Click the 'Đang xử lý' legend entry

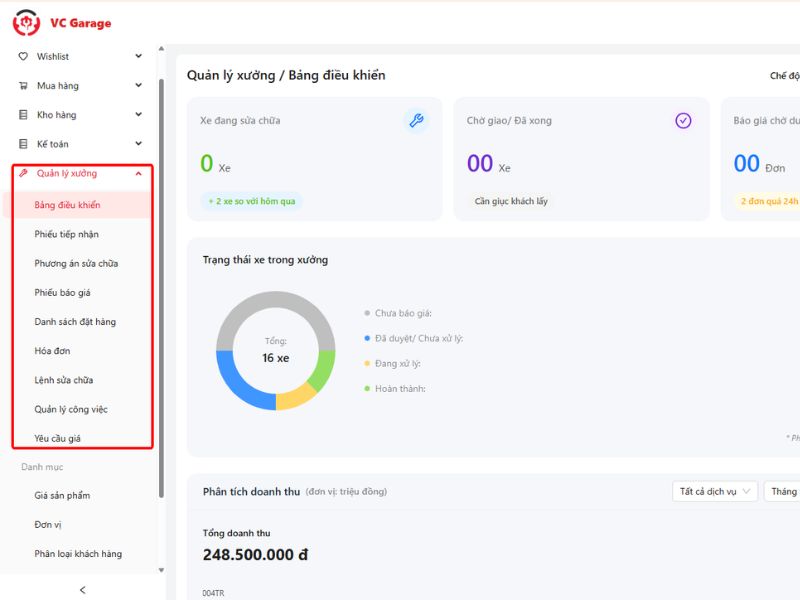[392, 363]
